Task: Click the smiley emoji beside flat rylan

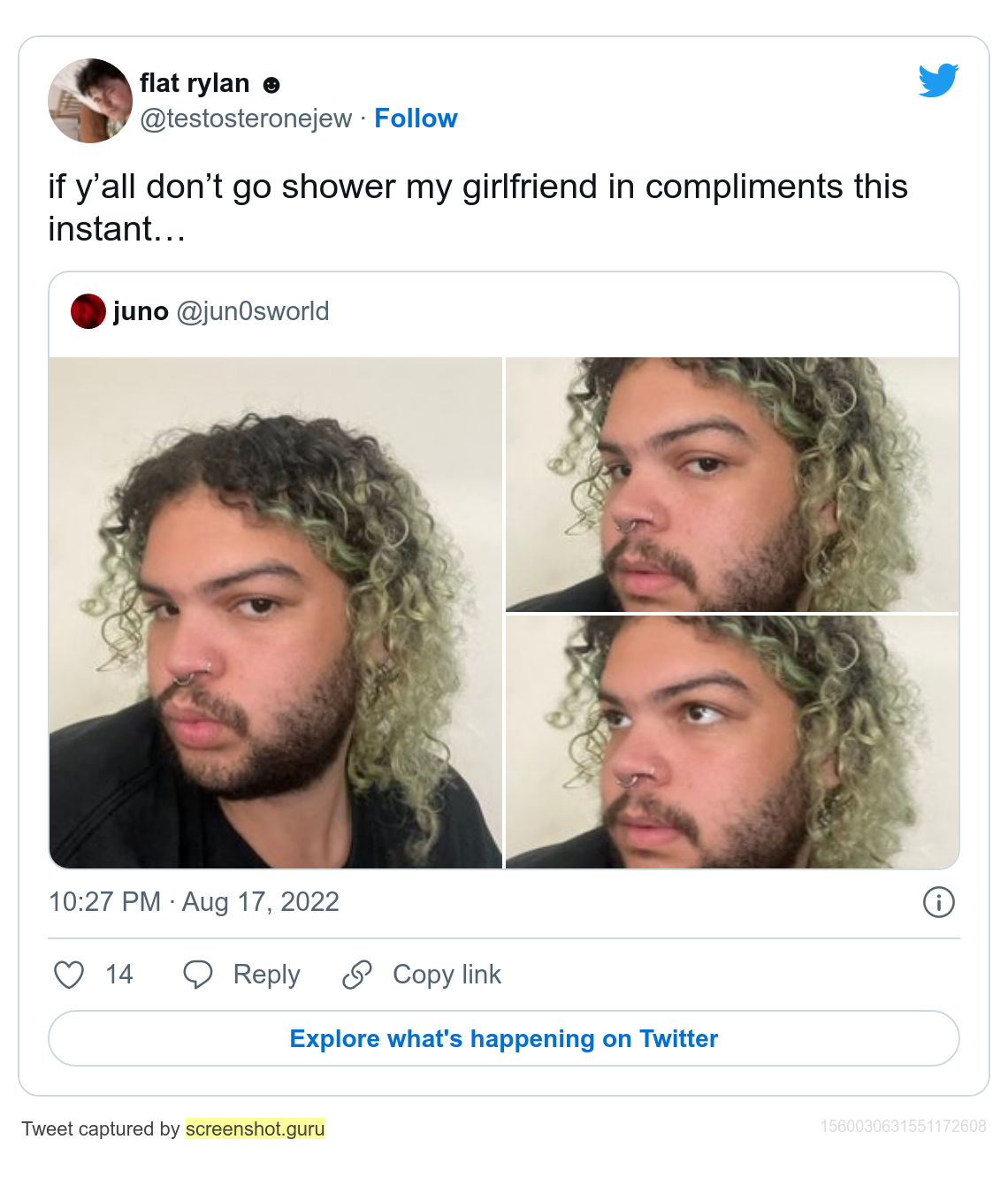Action: (272, 85)
